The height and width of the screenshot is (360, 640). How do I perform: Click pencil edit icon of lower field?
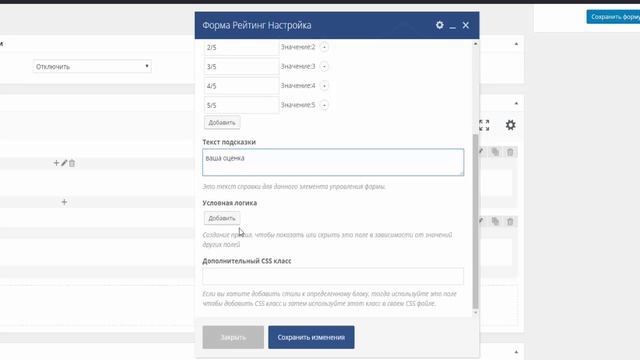pos(481,221)
